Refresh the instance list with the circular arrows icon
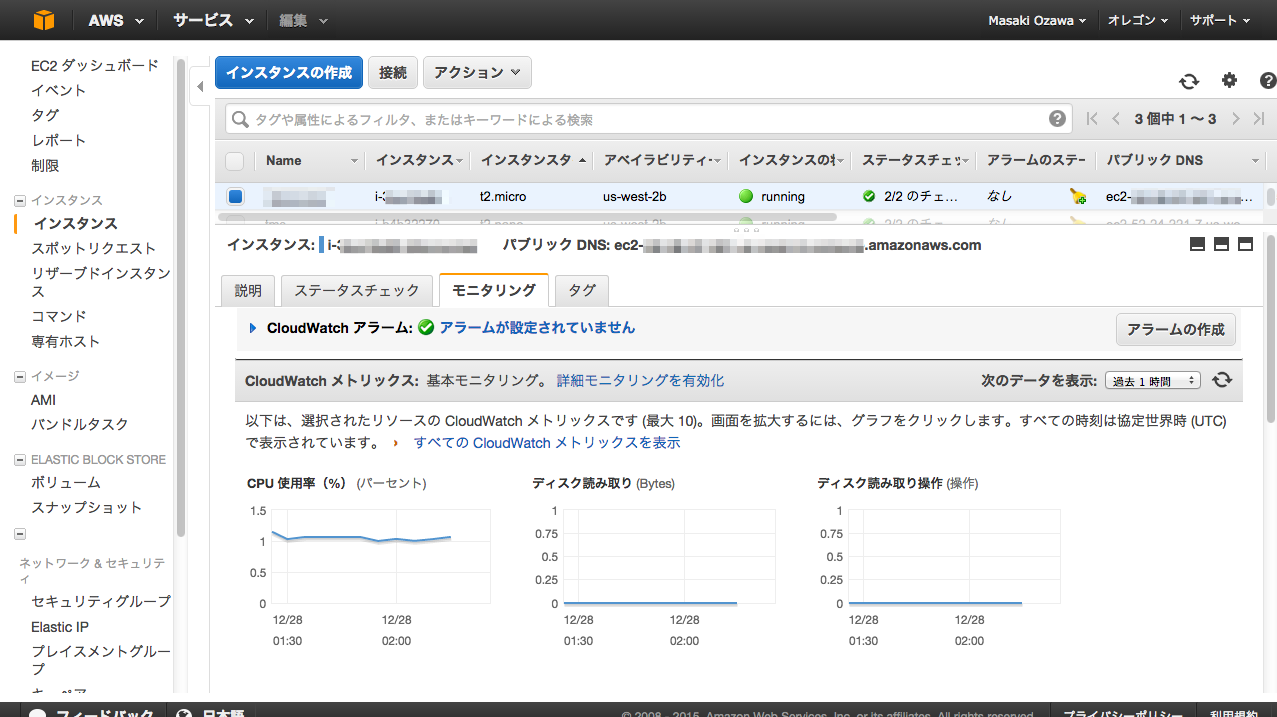Screen dimensions: 1277x717 coord(1188,81)
